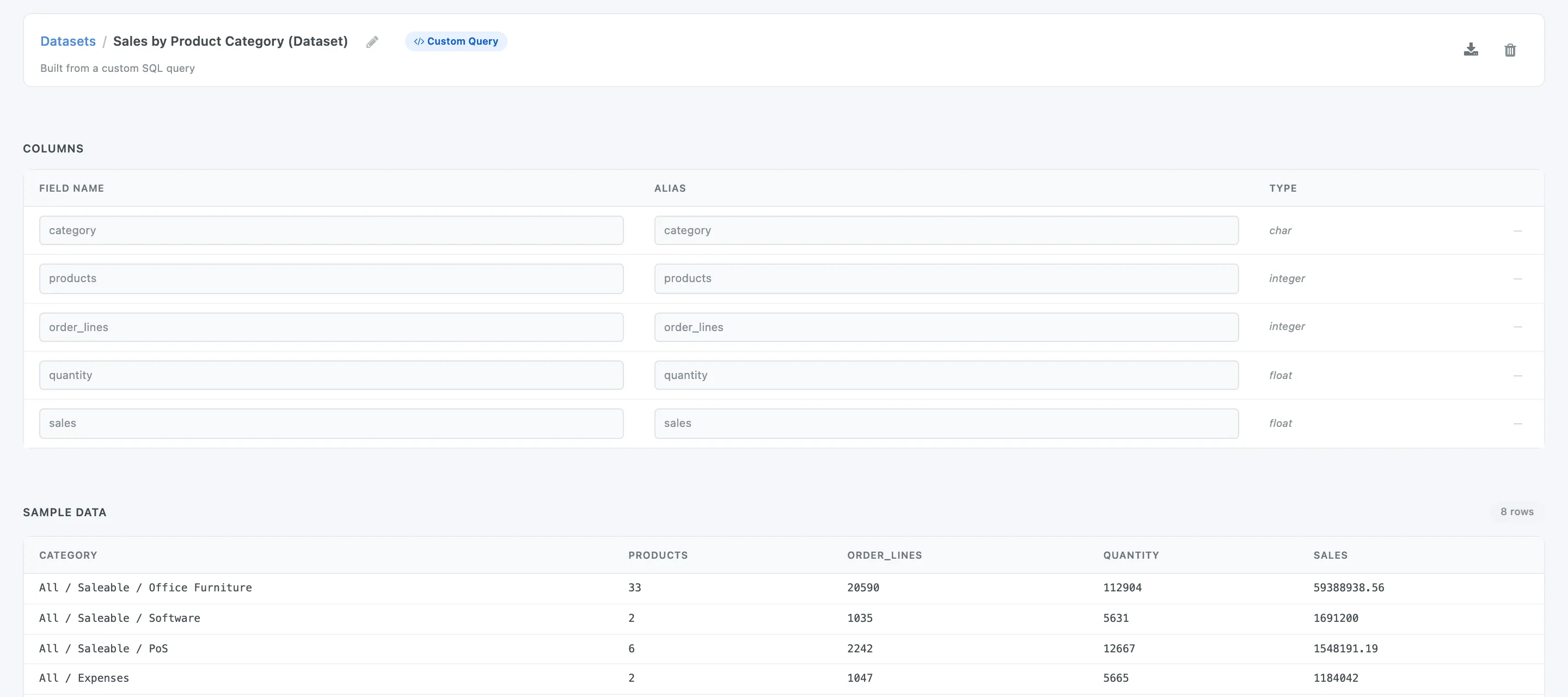
Task: Select the 'All / Saleable / Office Furniture' cell
Action: (x=145, y=588)
